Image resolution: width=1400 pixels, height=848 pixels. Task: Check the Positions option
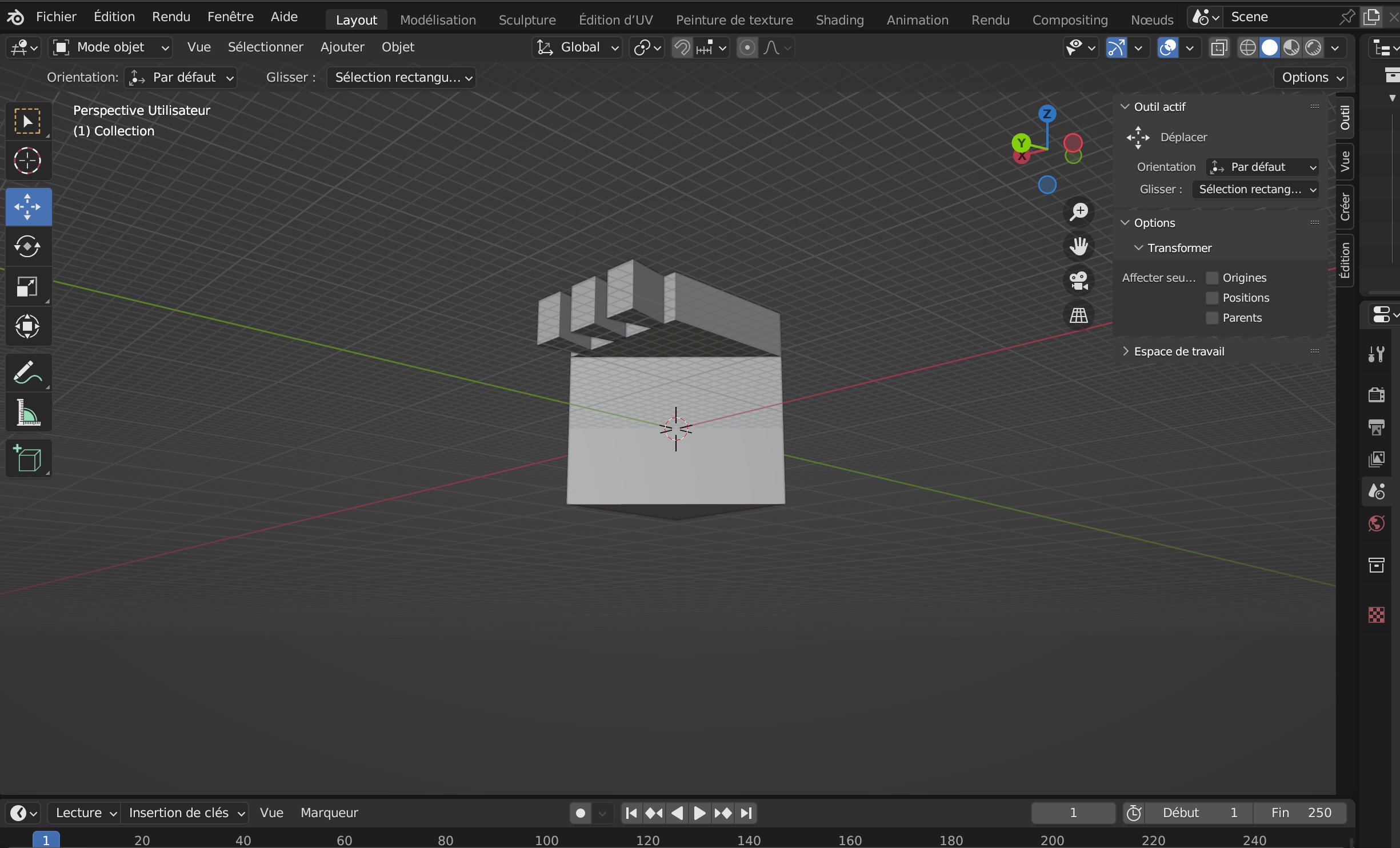(1212, 298)
